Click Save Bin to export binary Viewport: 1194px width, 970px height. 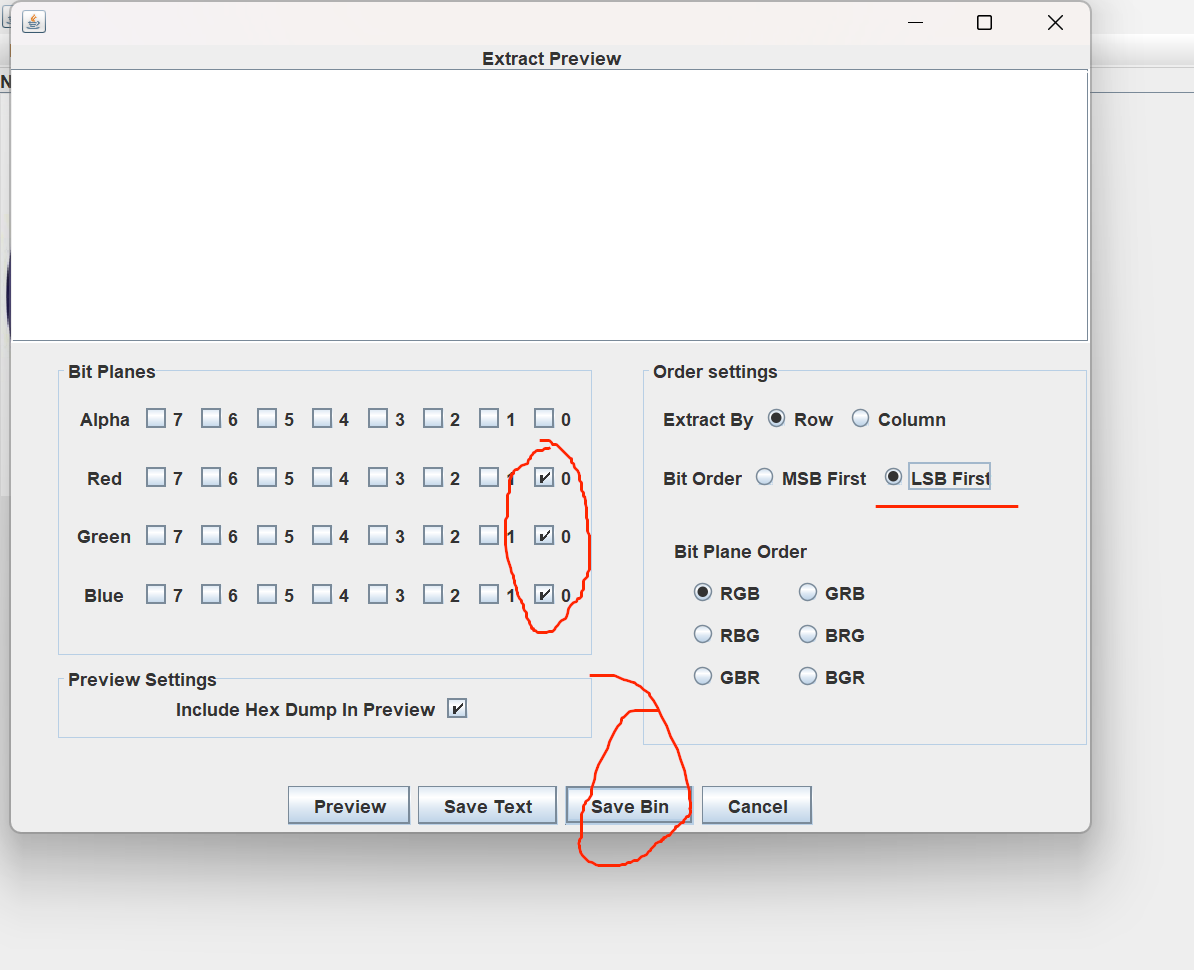pyautogui.click(x=629, y=806)
